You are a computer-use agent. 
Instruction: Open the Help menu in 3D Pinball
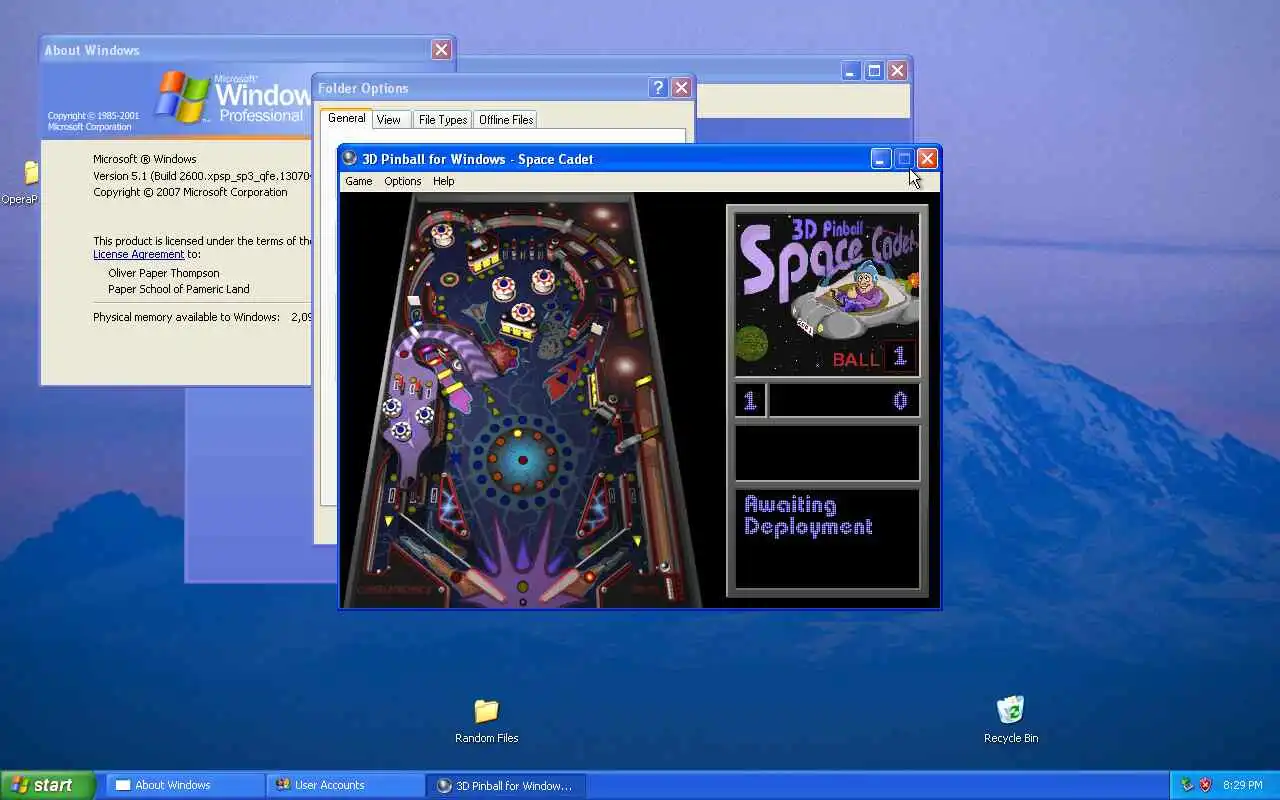pos(443,181)
